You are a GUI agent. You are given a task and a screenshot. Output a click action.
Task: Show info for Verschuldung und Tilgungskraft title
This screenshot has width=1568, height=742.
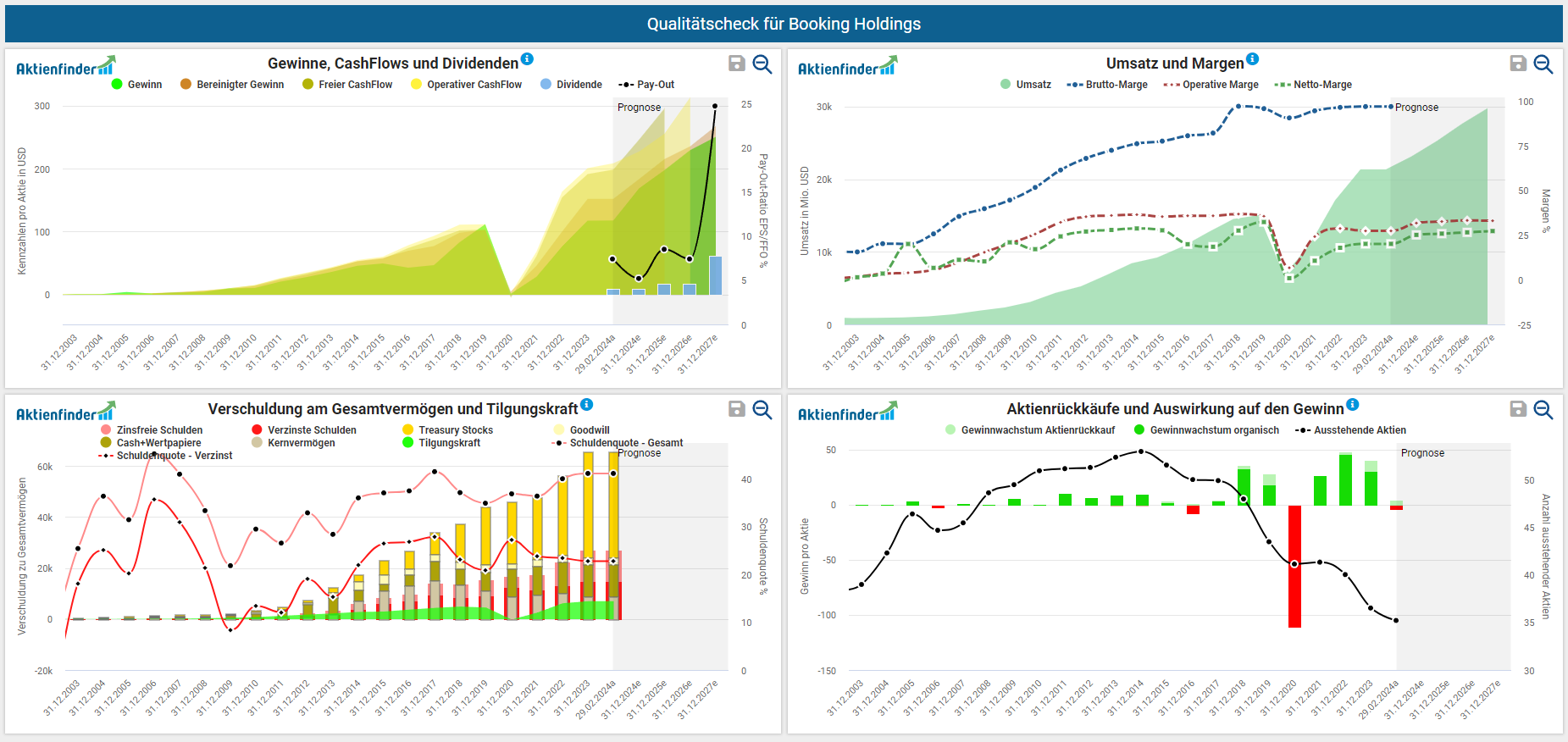(x=587, y=404)
